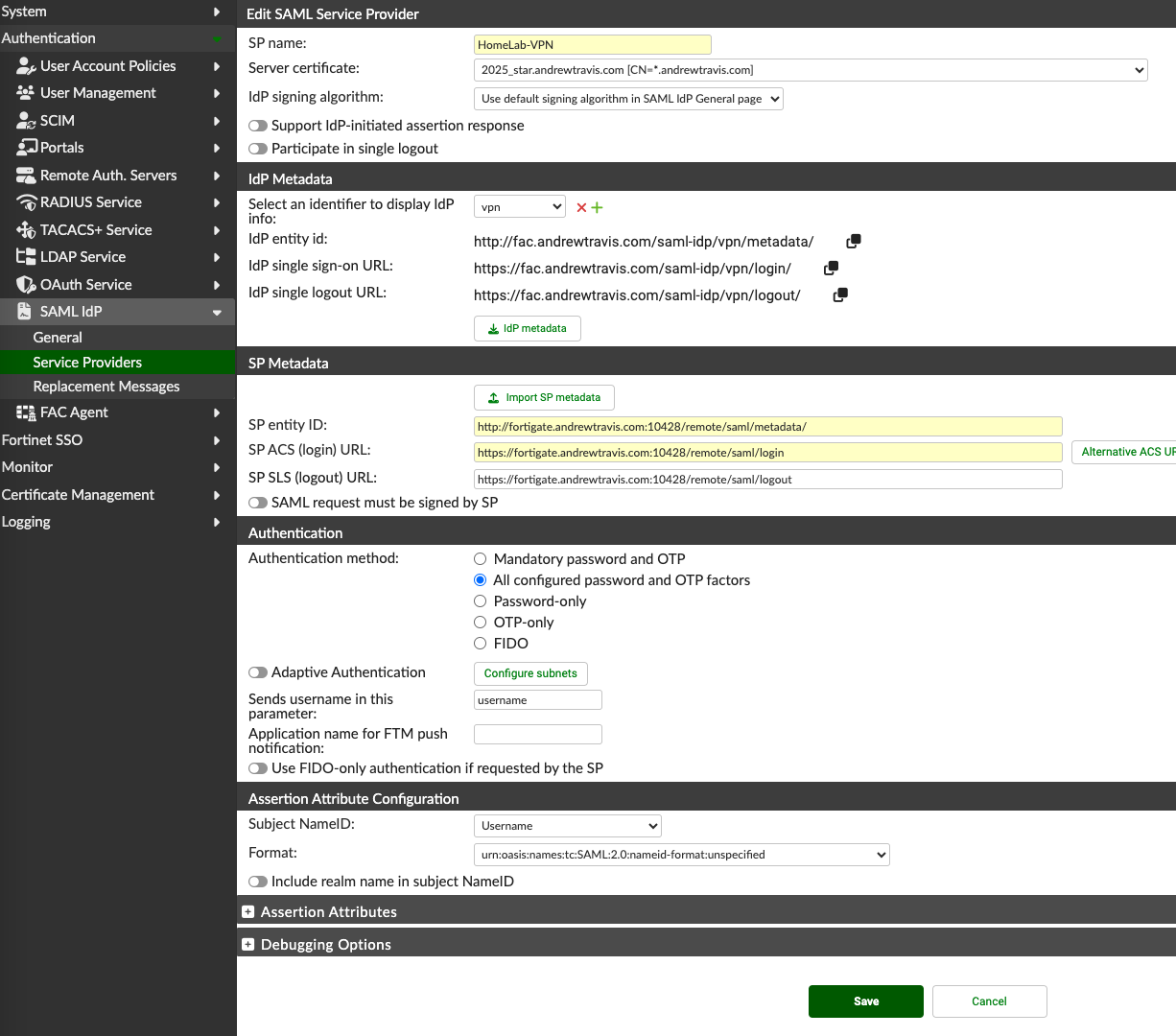Image resolution: width=1176 pixels, height=1036 pixels.
Task: Delete the vpn identifier with the red X
Action: click(x=579, y=205)
